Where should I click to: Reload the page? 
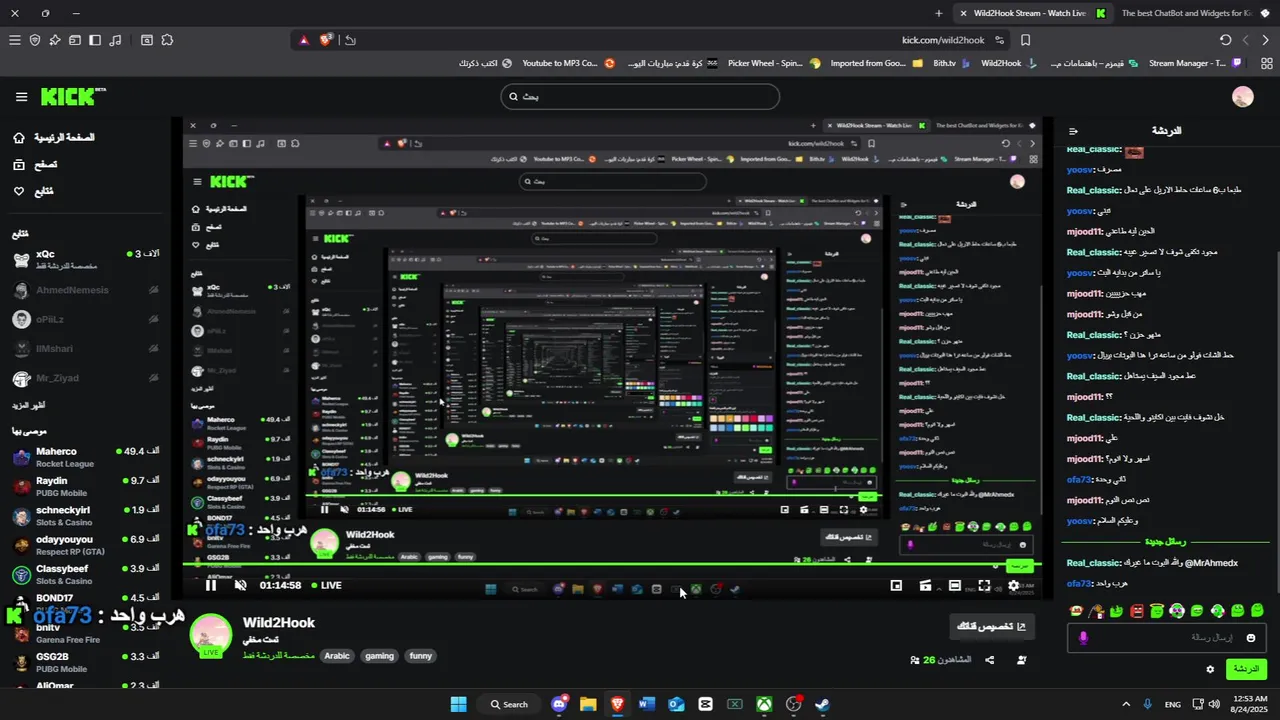1225,40
